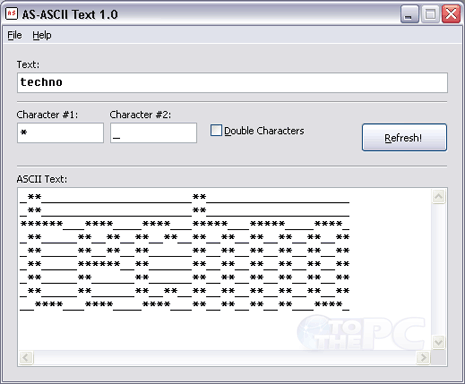Click the AS-ASCII app icon in title bar

point(12,14)
